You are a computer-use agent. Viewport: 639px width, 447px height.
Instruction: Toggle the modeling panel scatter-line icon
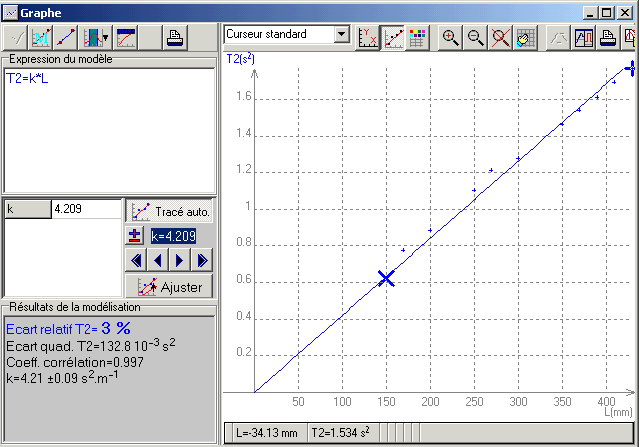click(x=393, y=38)
